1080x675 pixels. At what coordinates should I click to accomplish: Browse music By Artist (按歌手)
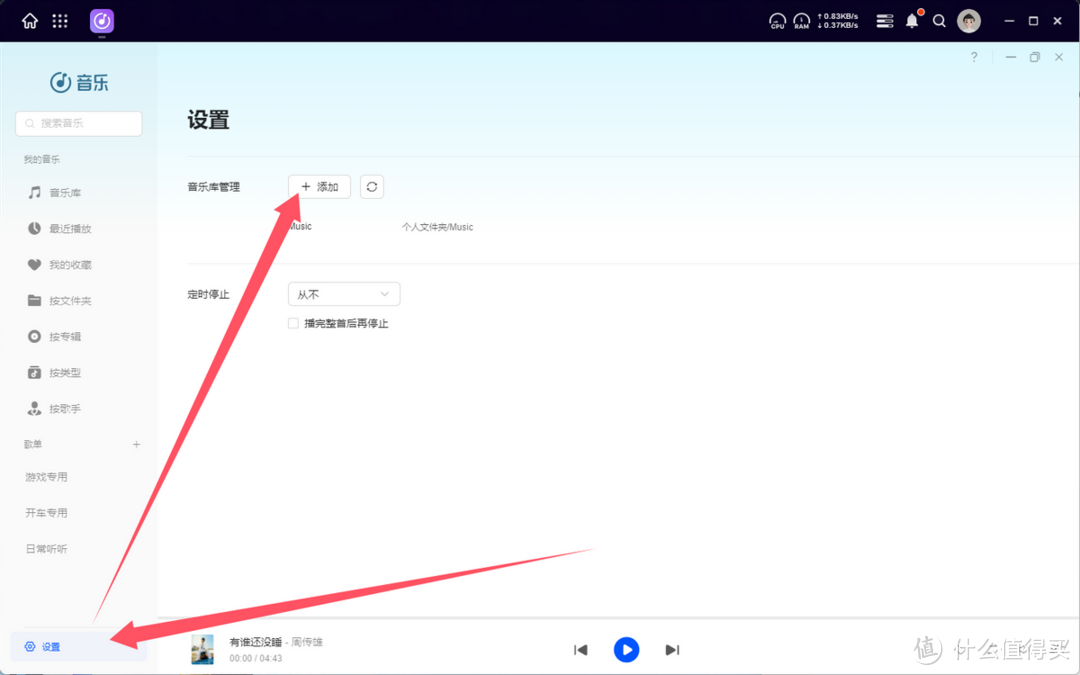point(62,408)
